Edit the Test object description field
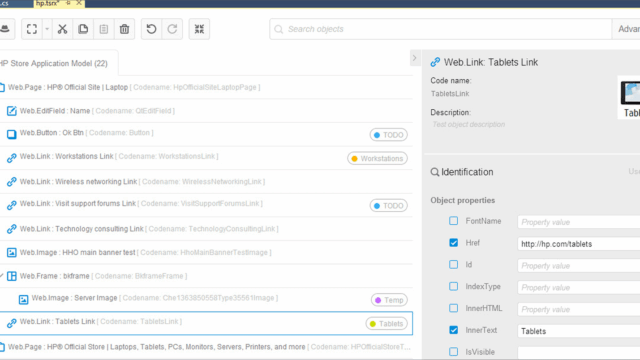The image size is (640, 360). click(x=469, y=124)
